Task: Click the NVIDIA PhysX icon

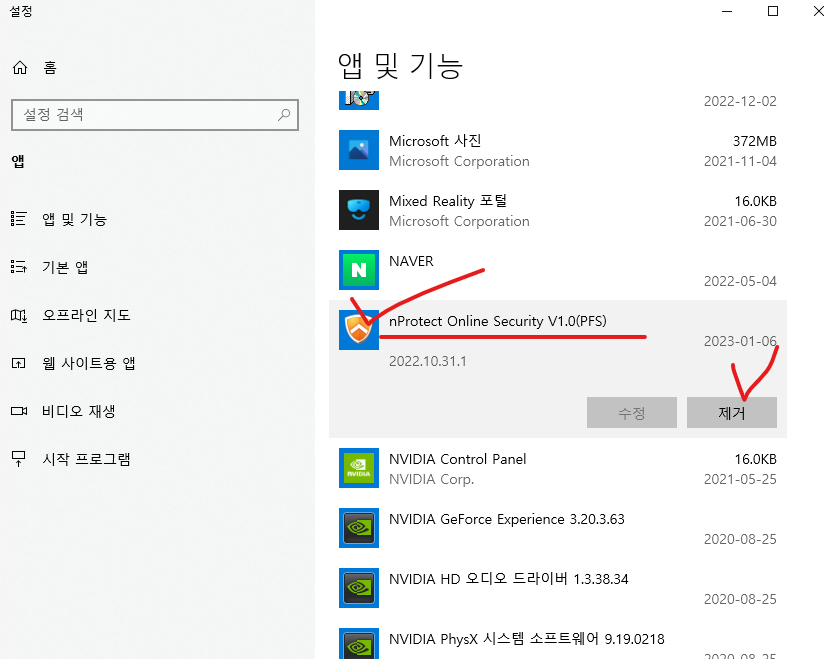Action: click(359, 644)
